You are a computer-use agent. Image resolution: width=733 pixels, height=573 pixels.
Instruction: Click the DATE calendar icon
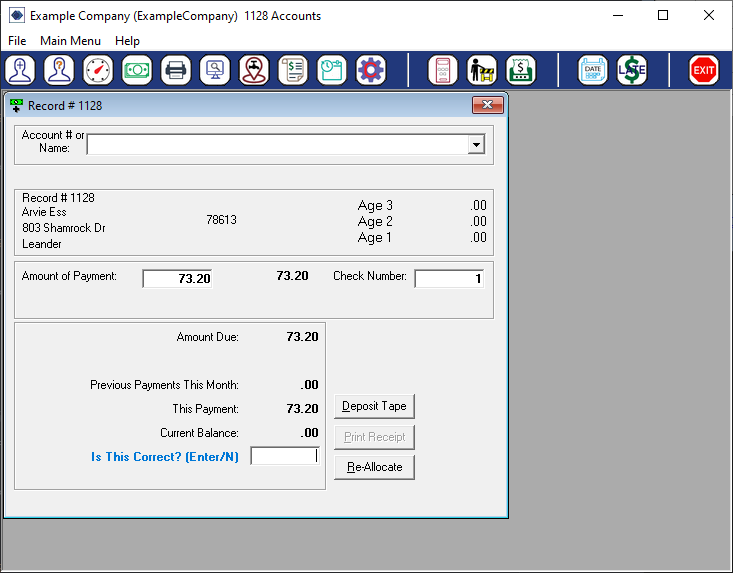(x=593, y=70)
